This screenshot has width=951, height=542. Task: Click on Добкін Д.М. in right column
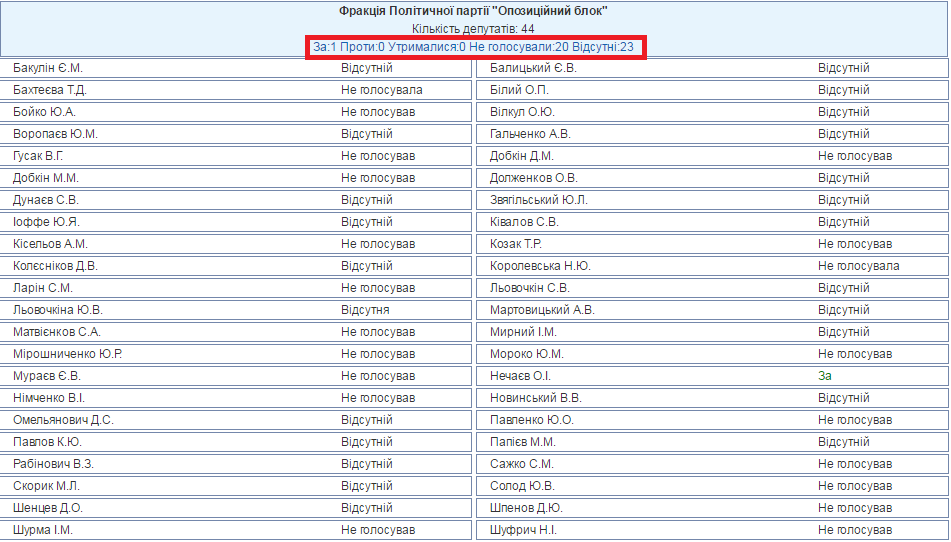(x=521, y=156)
